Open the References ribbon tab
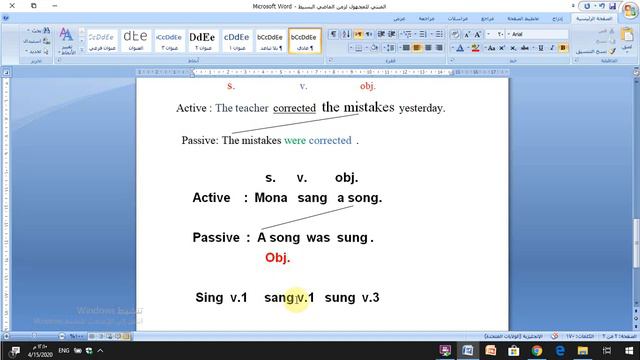Screen dimensions: 640x360 (x=487, y=19)
